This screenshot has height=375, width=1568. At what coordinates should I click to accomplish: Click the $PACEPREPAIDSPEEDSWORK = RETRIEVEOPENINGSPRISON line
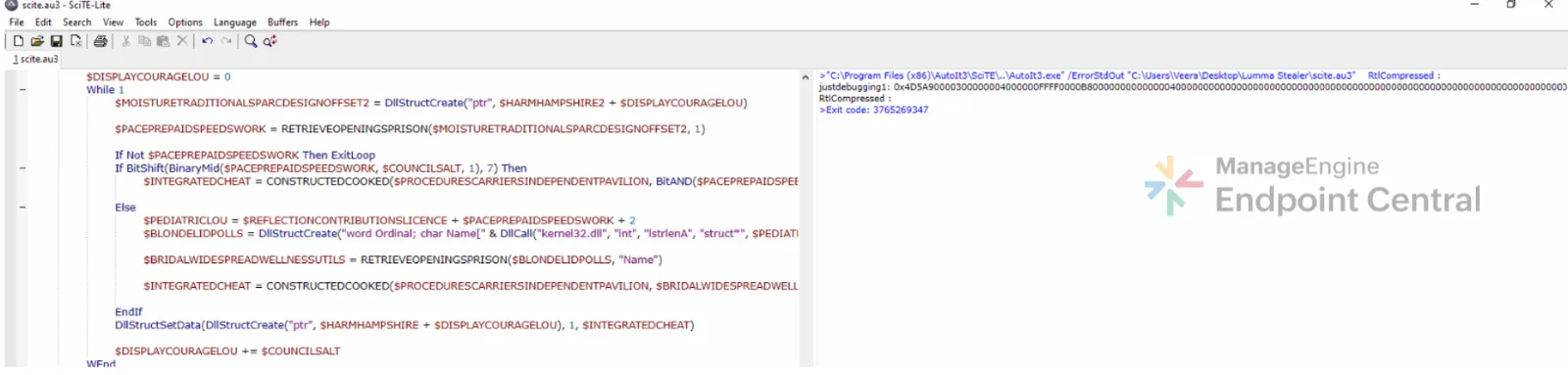pyautogui.click(x=410, y=128)
